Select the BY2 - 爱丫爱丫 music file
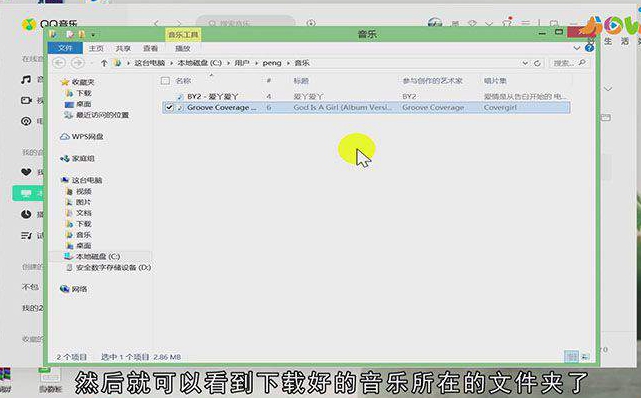 coord(213,96)
